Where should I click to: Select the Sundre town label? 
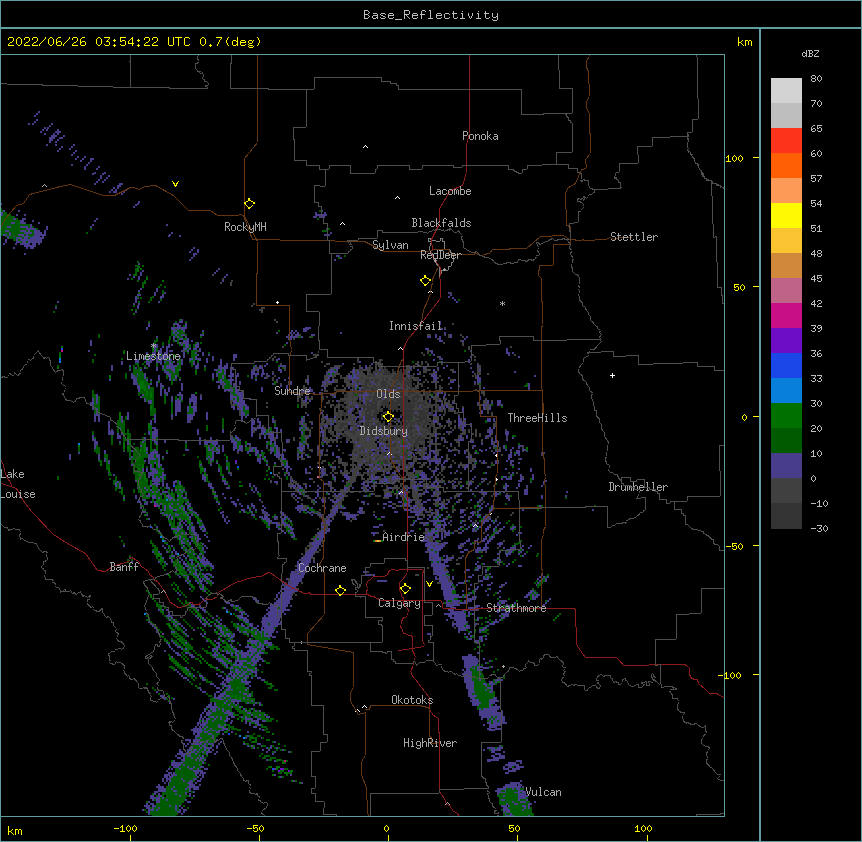click(292, 391)
